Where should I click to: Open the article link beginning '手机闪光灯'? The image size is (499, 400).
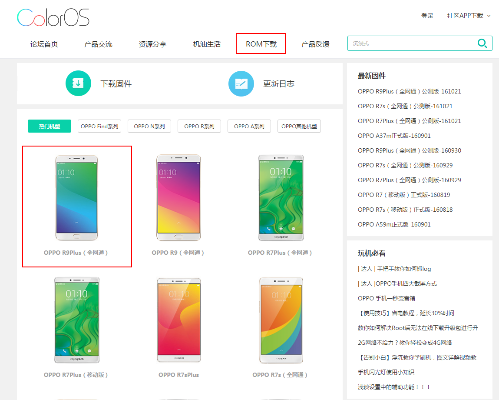(386, 372)
